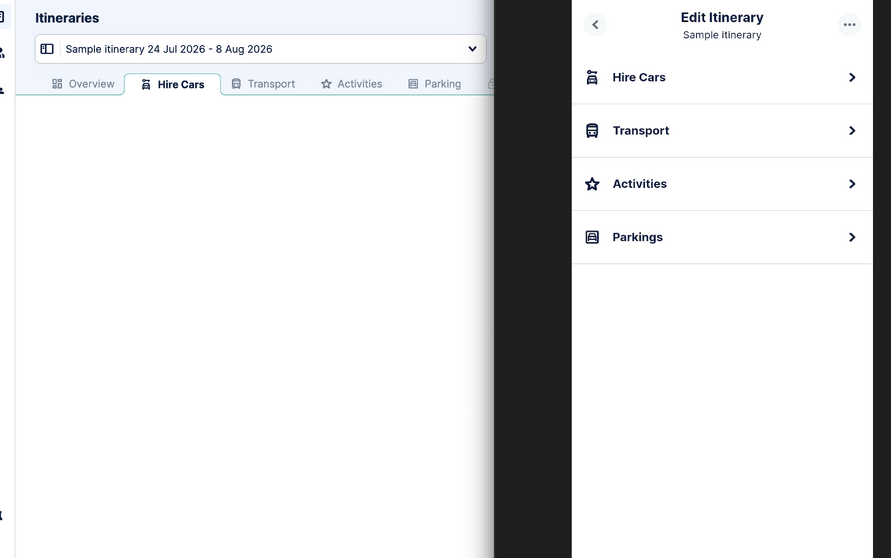Go to the Parking tab

pyautogui.click(x=435, y=84)
